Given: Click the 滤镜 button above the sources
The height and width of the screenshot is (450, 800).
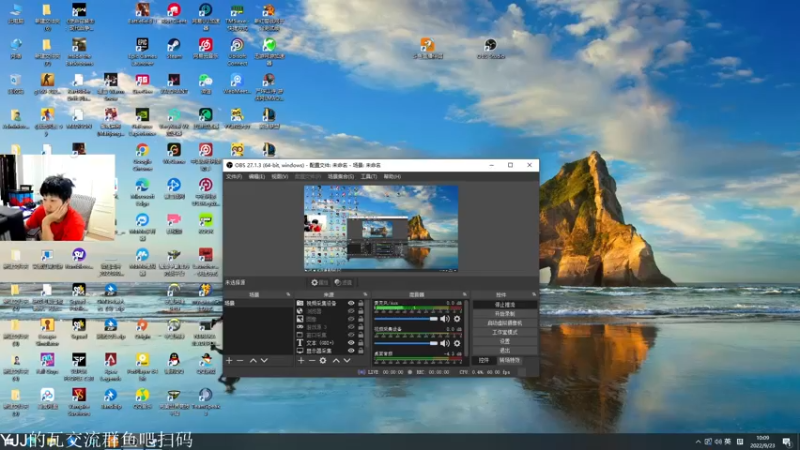Looking at the screenshot, I should (x=343, y=283).
